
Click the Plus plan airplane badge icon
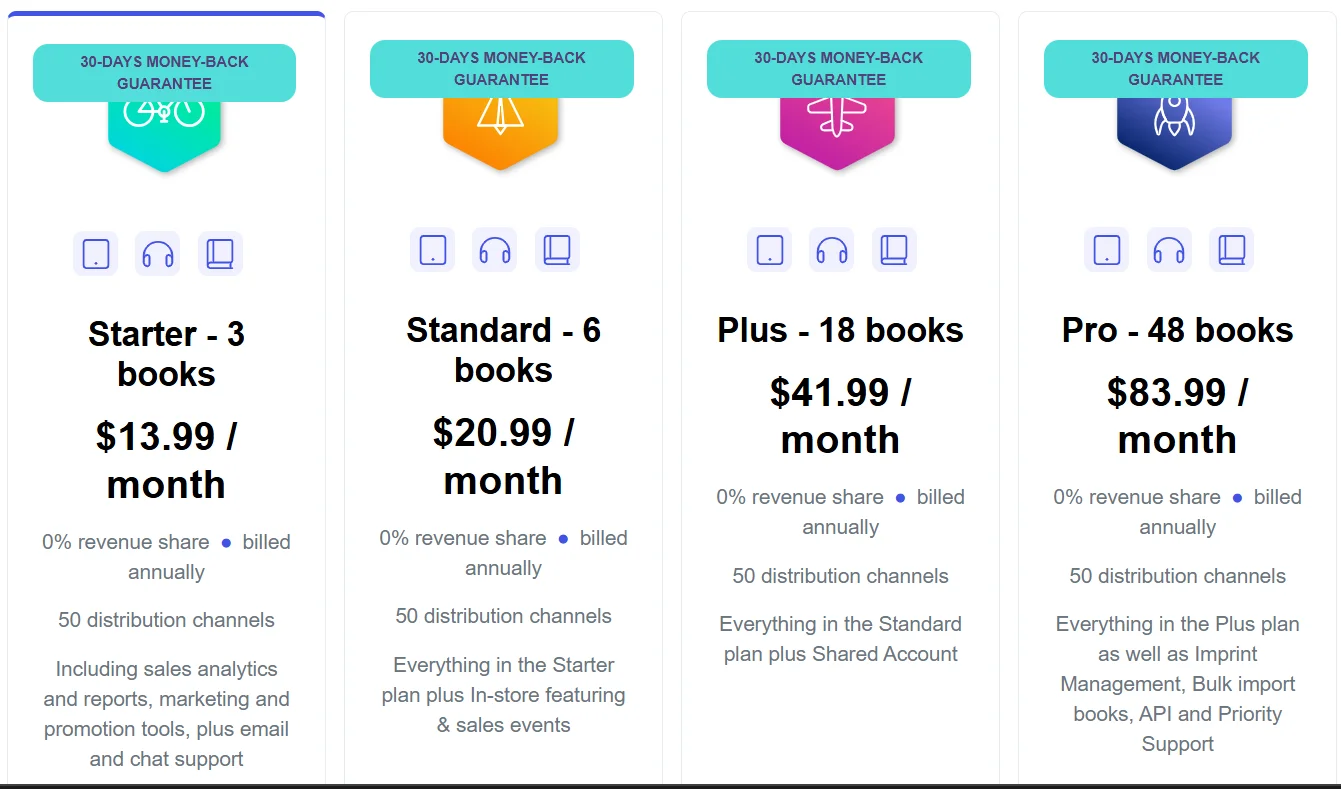click(x=838, y=131)
